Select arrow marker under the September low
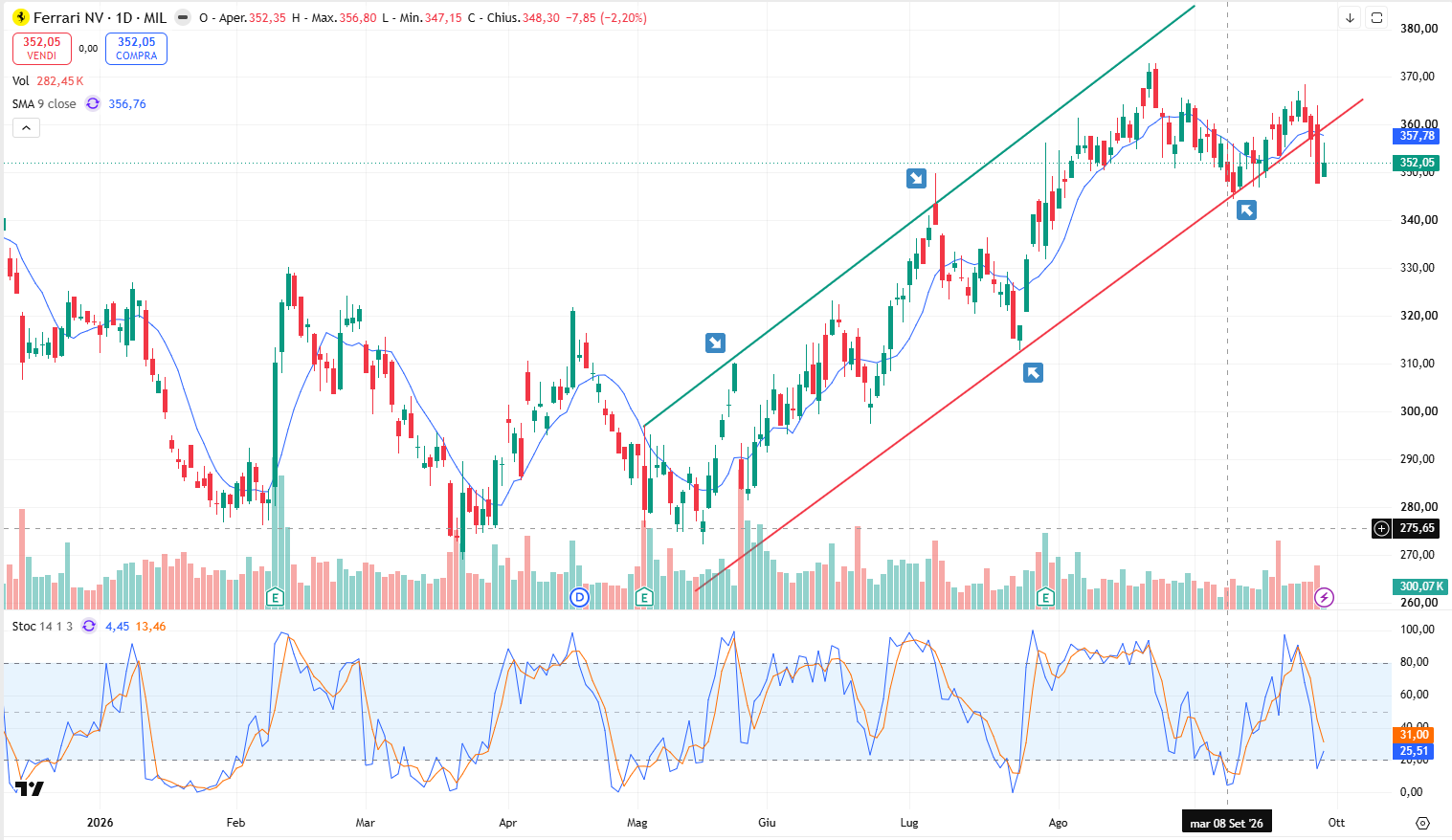Image resolution: width=1452 pixels, height=840 pixels. (x=1246, y=210)
